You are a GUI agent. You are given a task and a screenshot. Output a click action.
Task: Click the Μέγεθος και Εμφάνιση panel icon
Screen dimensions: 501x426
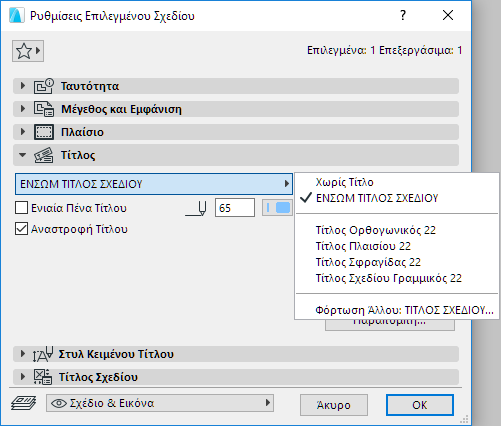click(x=43, y=109)
